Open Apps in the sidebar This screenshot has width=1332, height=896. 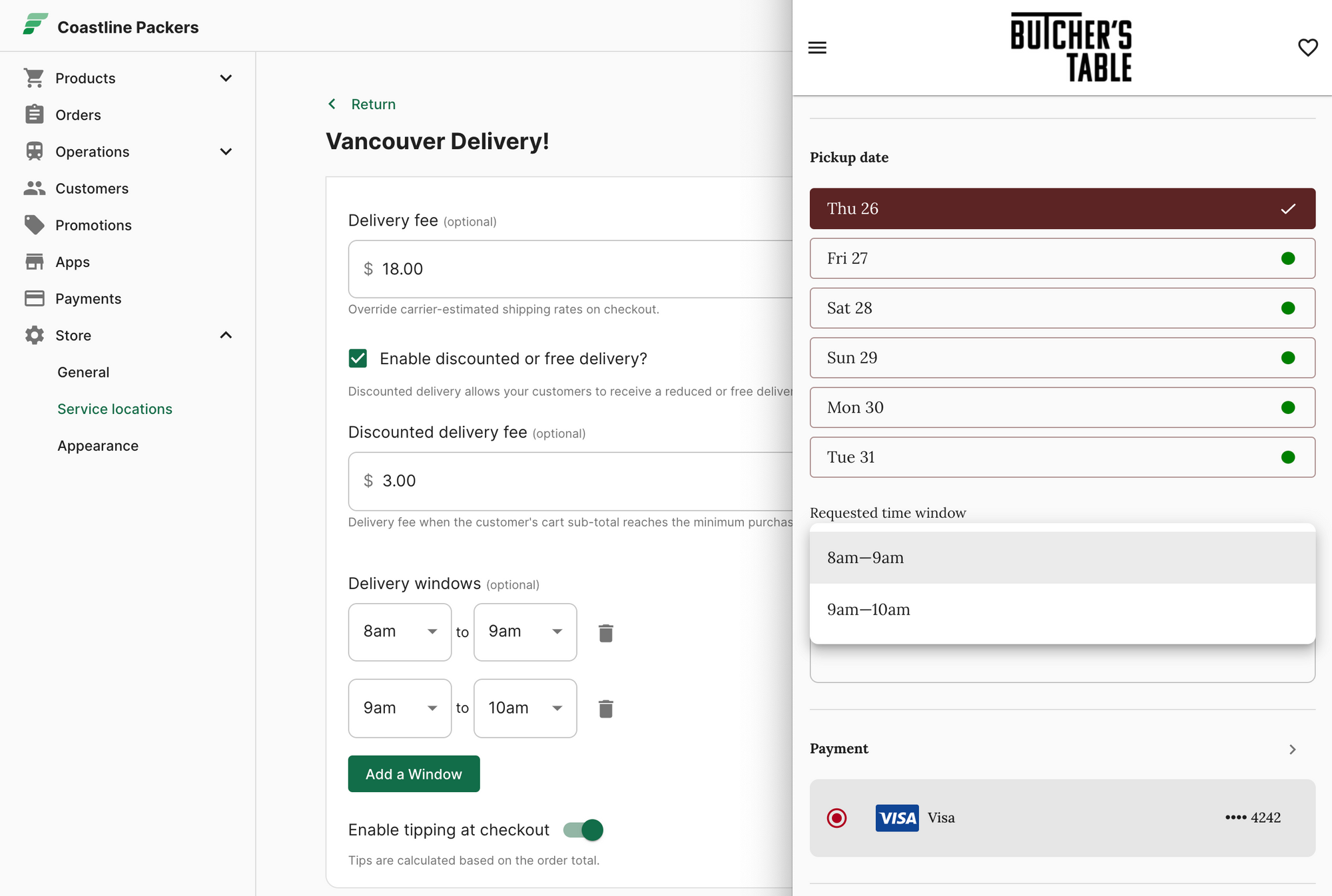tap(73, 262)
